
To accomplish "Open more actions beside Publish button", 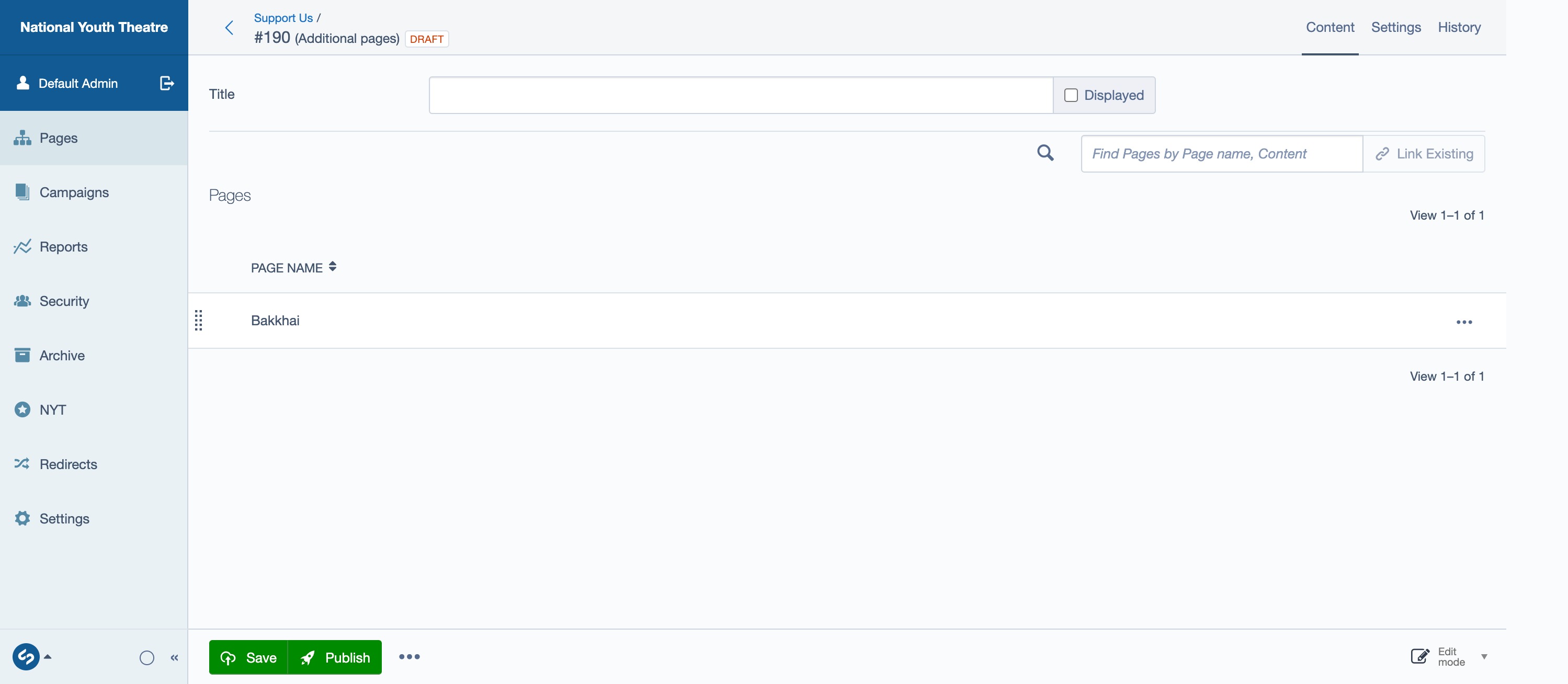I will pos(409,657).
